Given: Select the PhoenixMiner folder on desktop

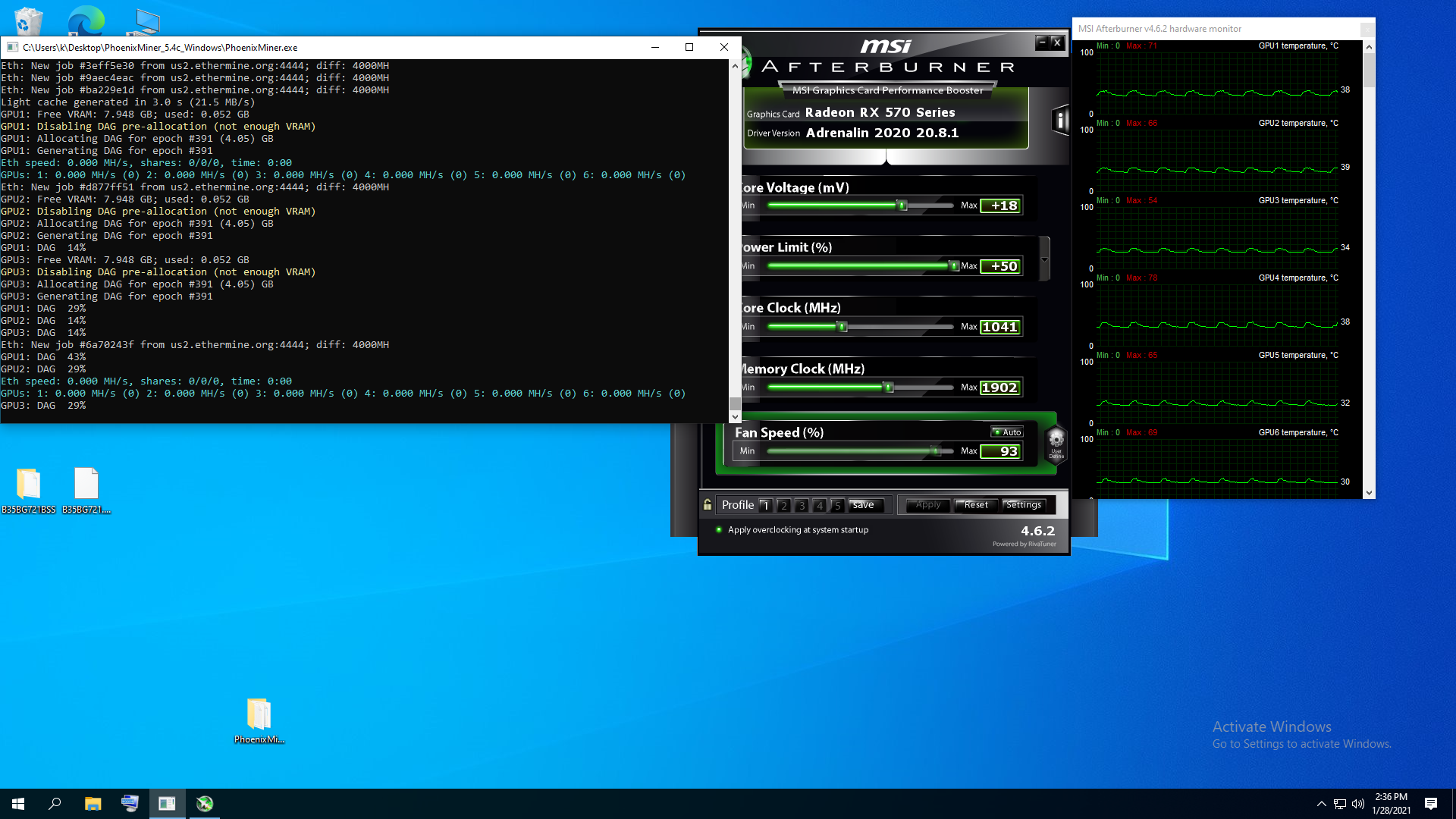Looking at the screenshot, I should pyautogui.click(x=259, y=720).
